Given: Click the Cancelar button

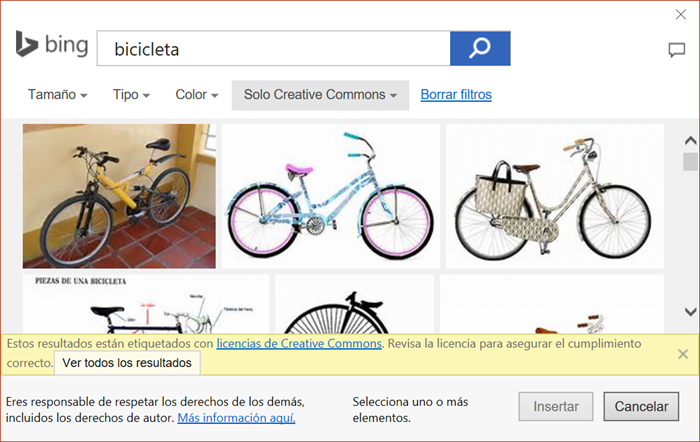Looking at the screenshot, I should (641, 407).
